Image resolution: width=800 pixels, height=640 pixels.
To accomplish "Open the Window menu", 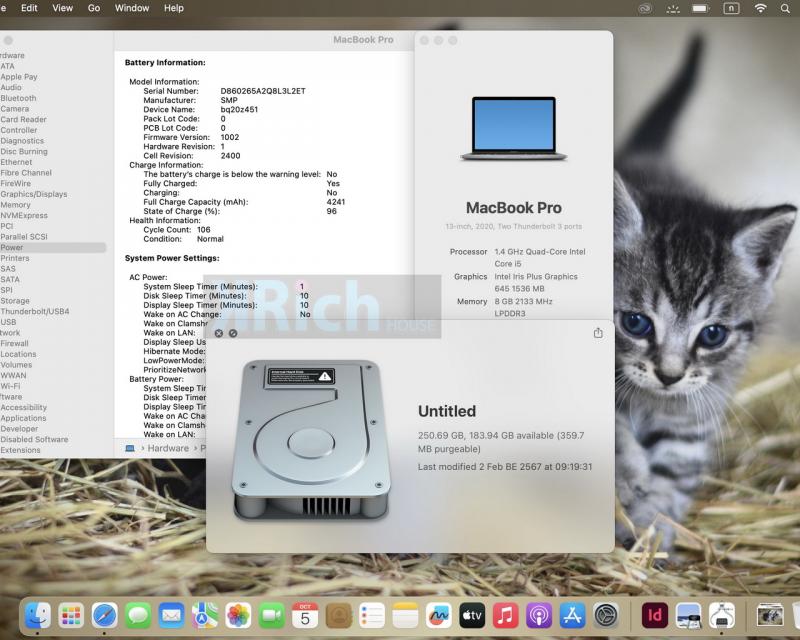I will point(132,8).
